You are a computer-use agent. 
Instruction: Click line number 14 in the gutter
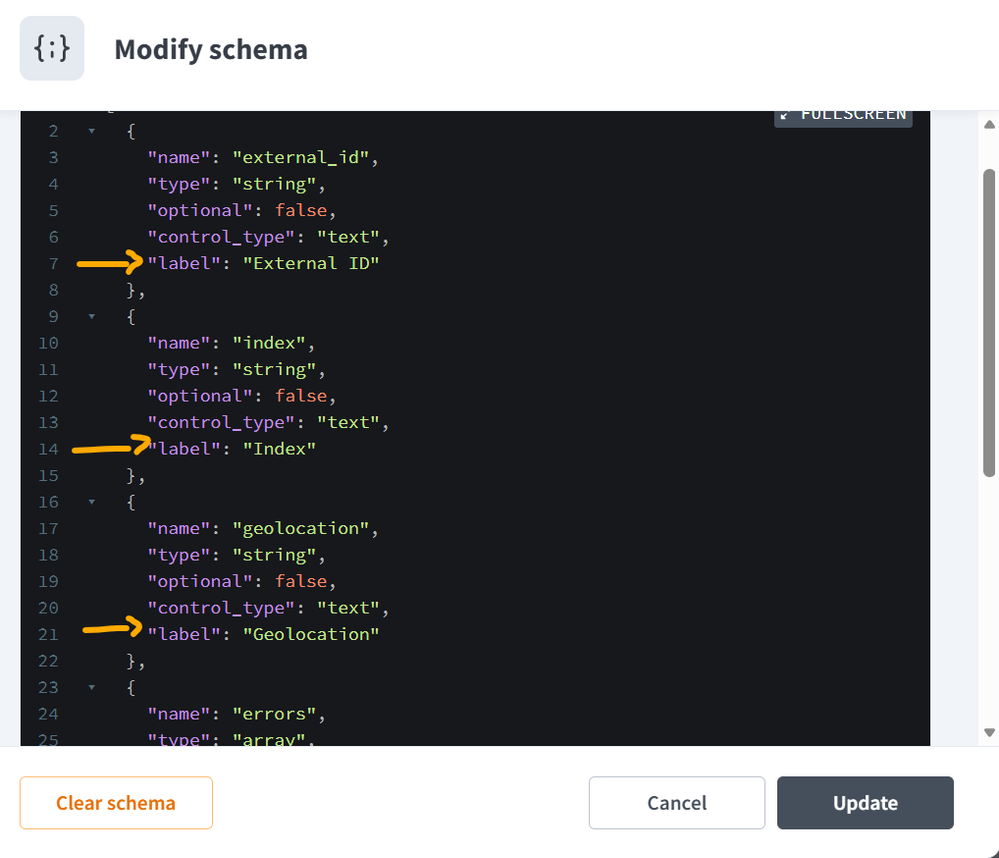point(48,449)
